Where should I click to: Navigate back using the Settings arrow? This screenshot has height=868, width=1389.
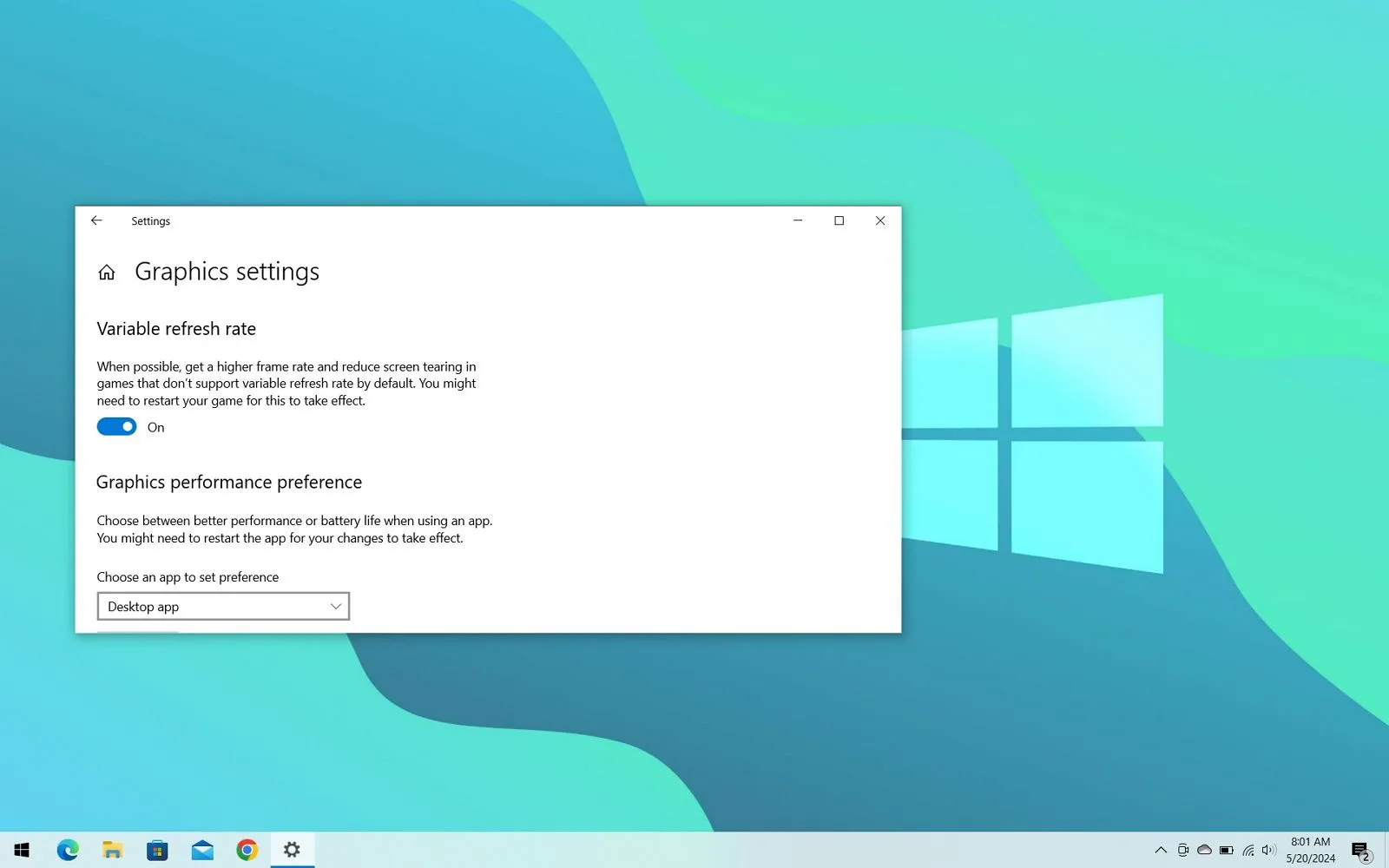pyautogui.click(x=96, y=220)
